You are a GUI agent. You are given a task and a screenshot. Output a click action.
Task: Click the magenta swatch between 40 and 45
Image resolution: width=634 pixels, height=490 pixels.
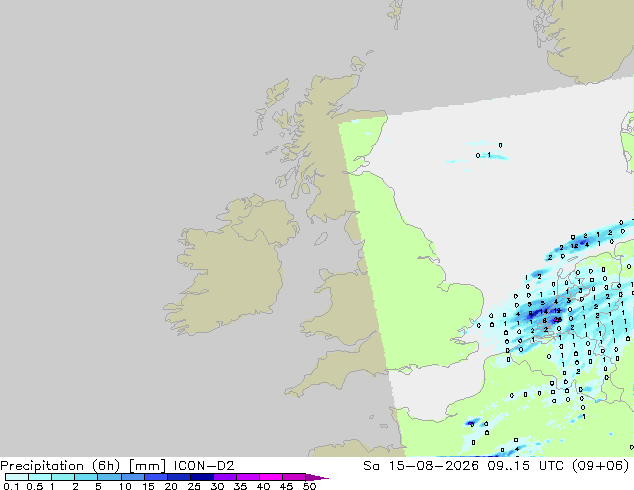click(x=271, y=477)
